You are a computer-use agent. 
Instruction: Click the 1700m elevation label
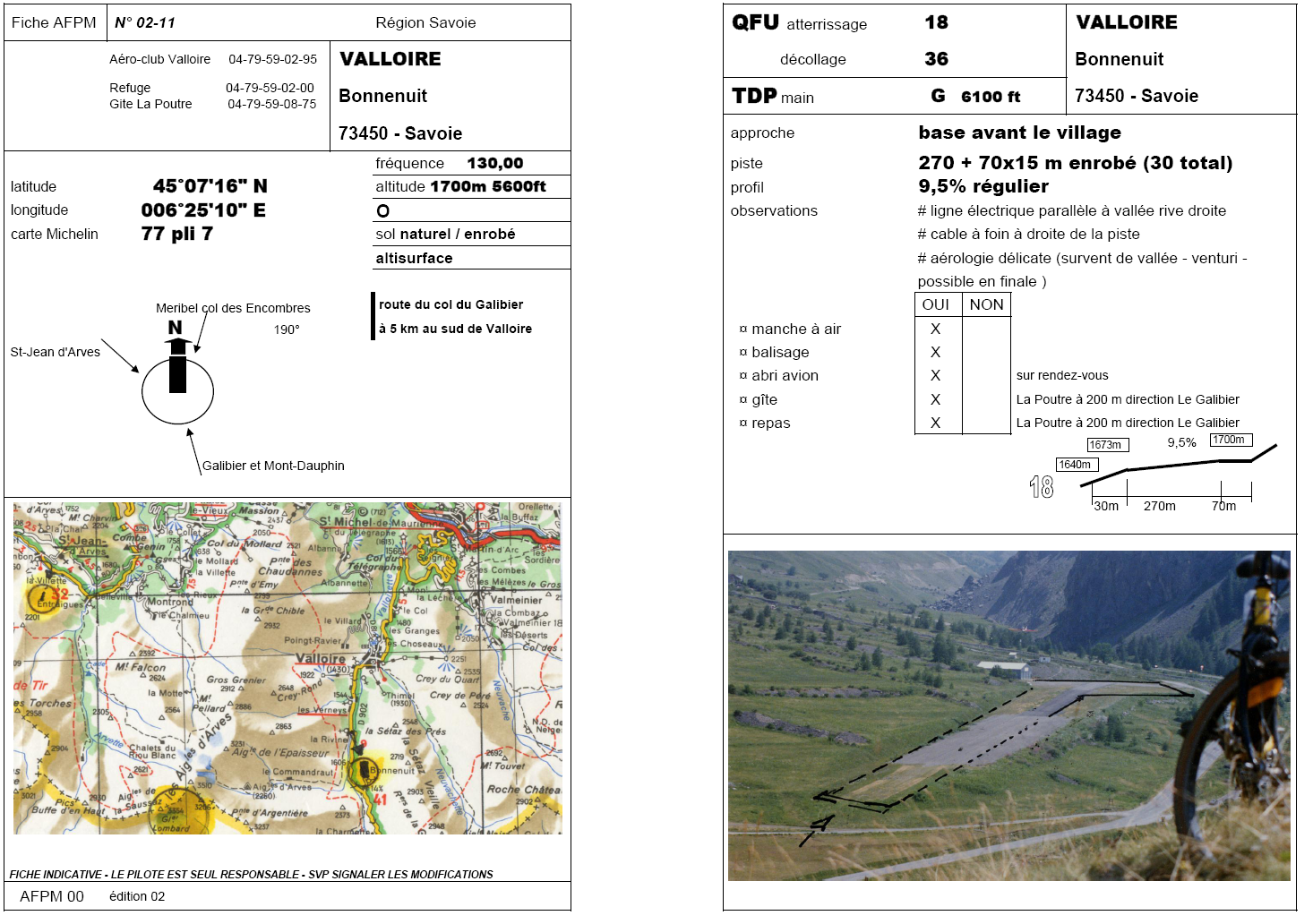(x=1231, y=440)
